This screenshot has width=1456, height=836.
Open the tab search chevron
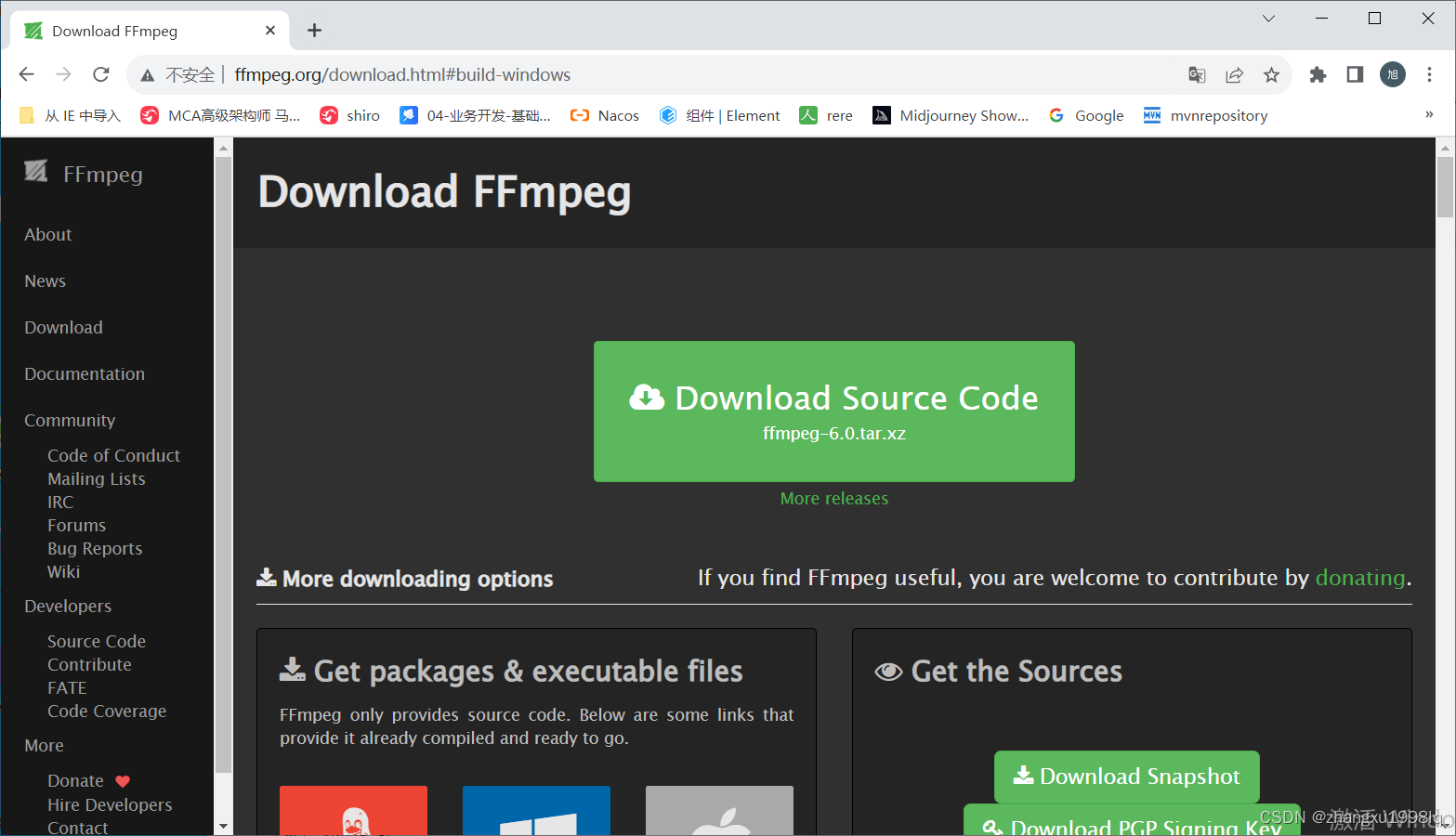[1268, 19]
